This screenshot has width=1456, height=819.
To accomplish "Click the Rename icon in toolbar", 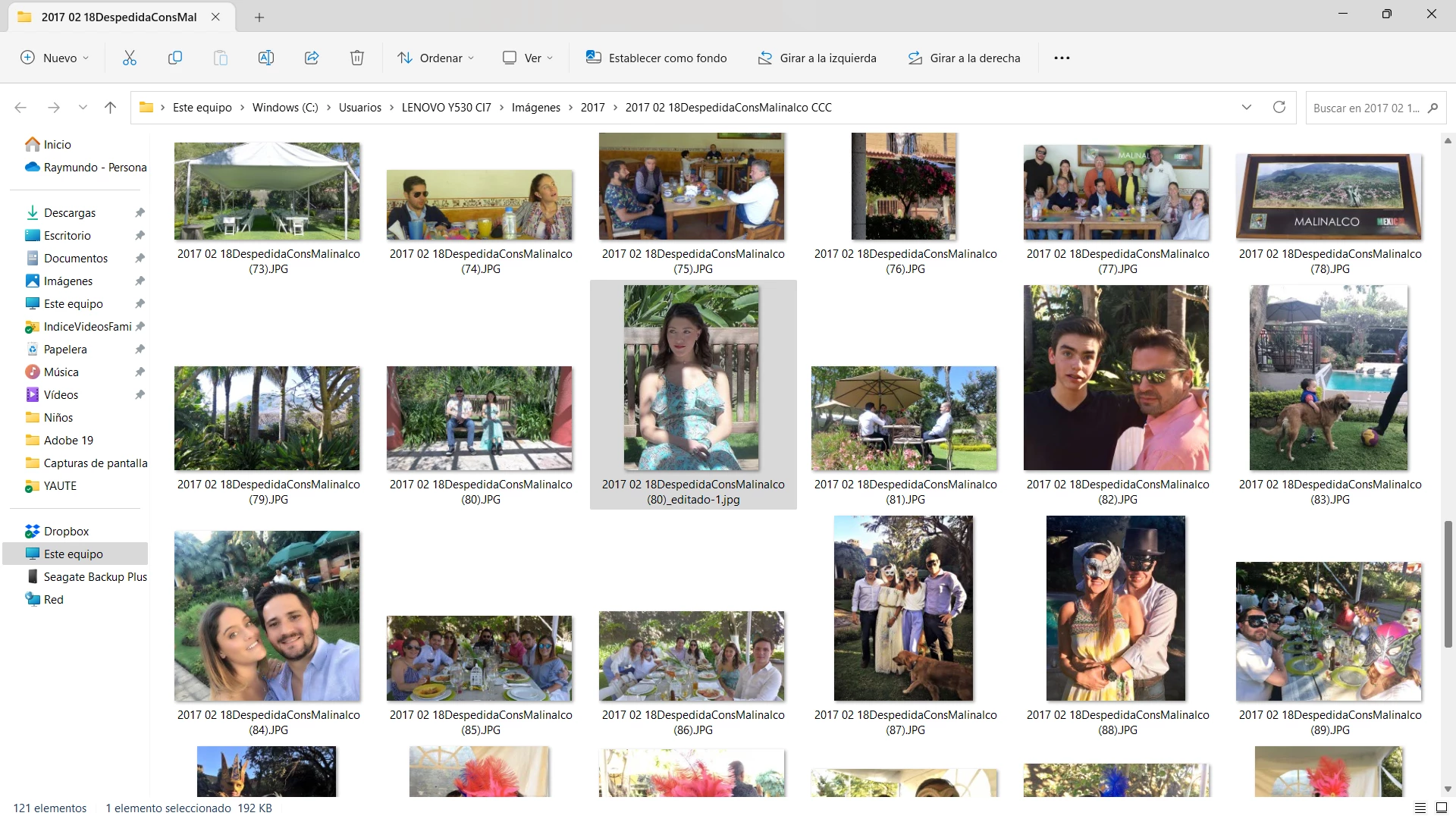I will (266, 58).
